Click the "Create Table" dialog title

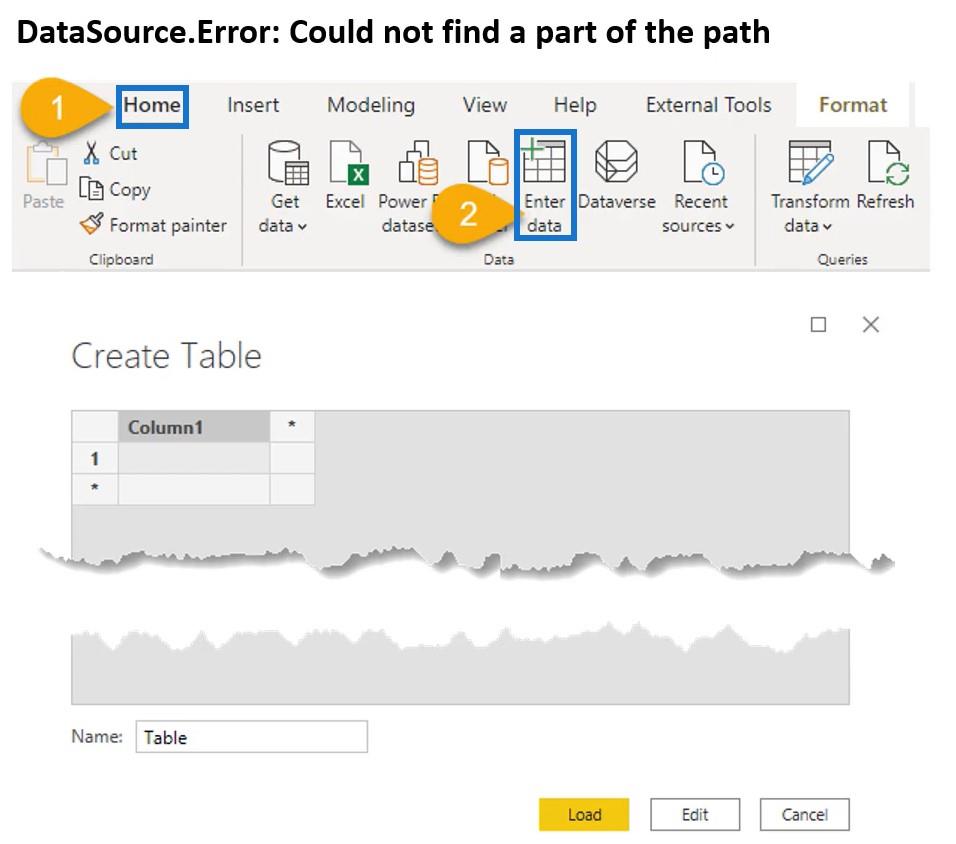point(166,356)
